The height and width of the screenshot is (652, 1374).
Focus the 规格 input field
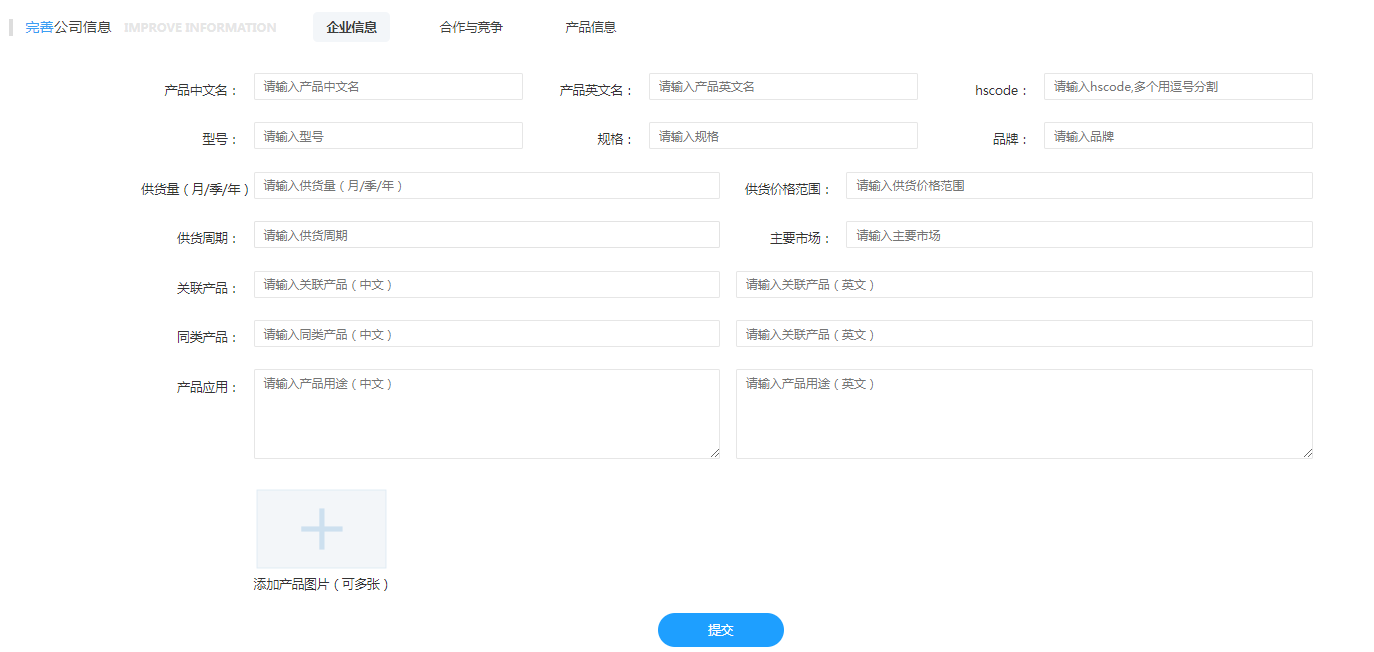(x=783, y=136)
